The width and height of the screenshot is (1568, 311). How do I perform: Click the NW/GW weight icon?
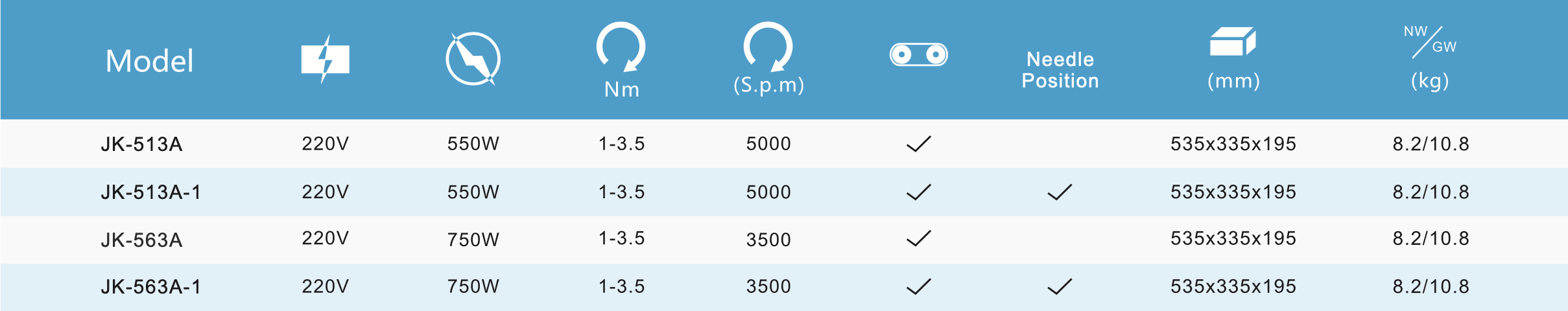[x=1430, y=42]
